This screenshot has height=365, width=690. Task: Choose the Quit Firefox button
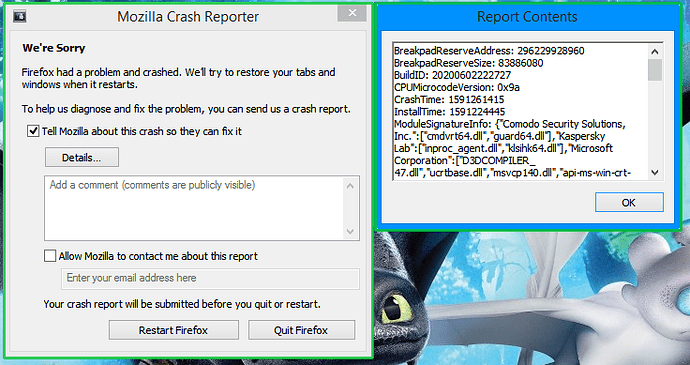301,330
